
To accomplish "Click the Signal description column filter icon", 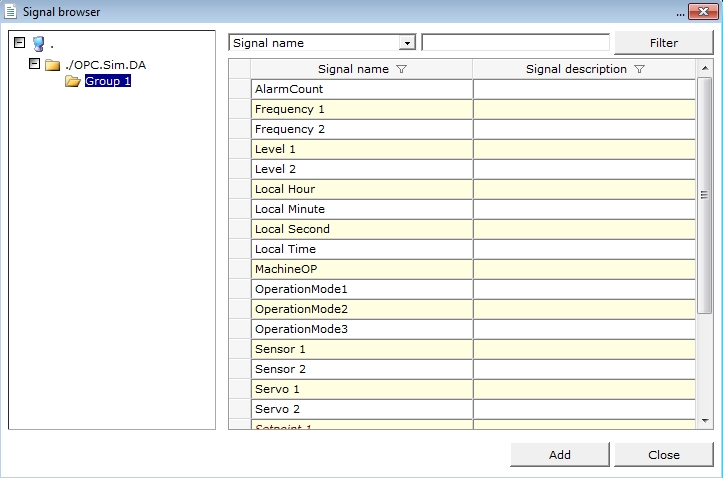I will pyautogui.click(x=639, y=70).
